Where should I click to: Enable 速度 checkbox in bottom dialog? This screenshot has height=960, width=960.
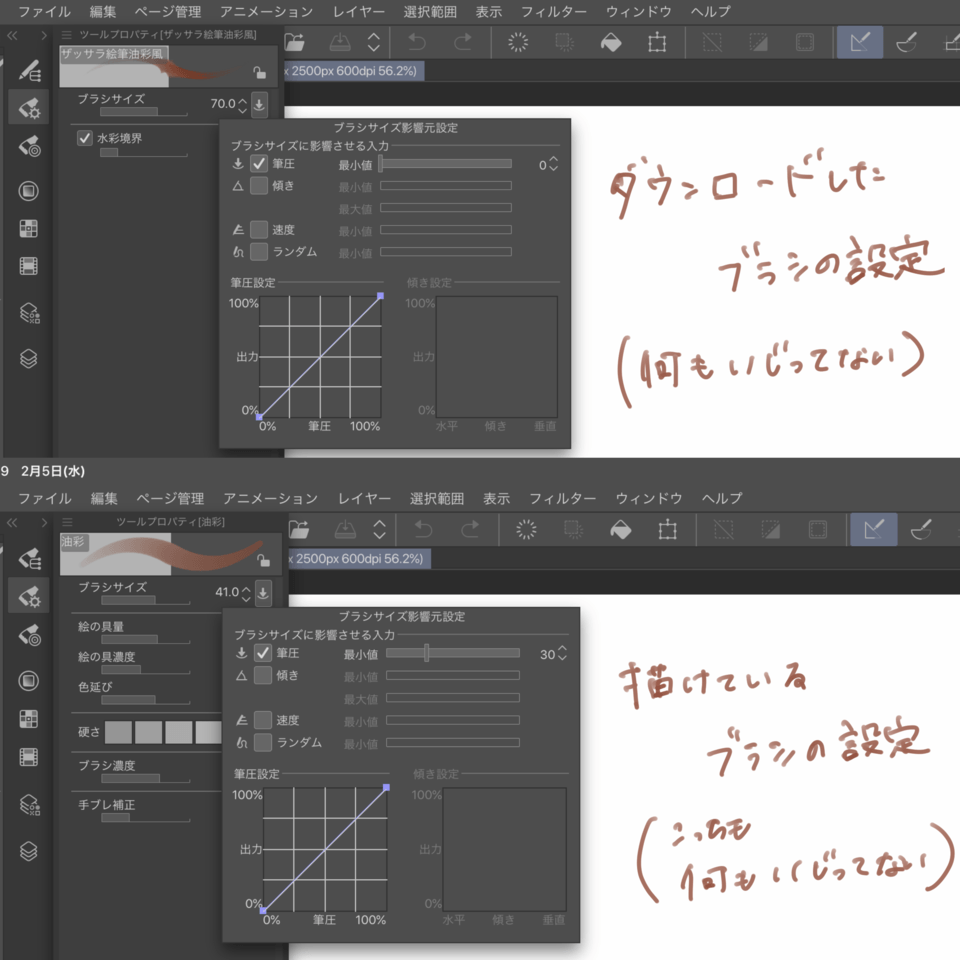click(x=263, y=719)
